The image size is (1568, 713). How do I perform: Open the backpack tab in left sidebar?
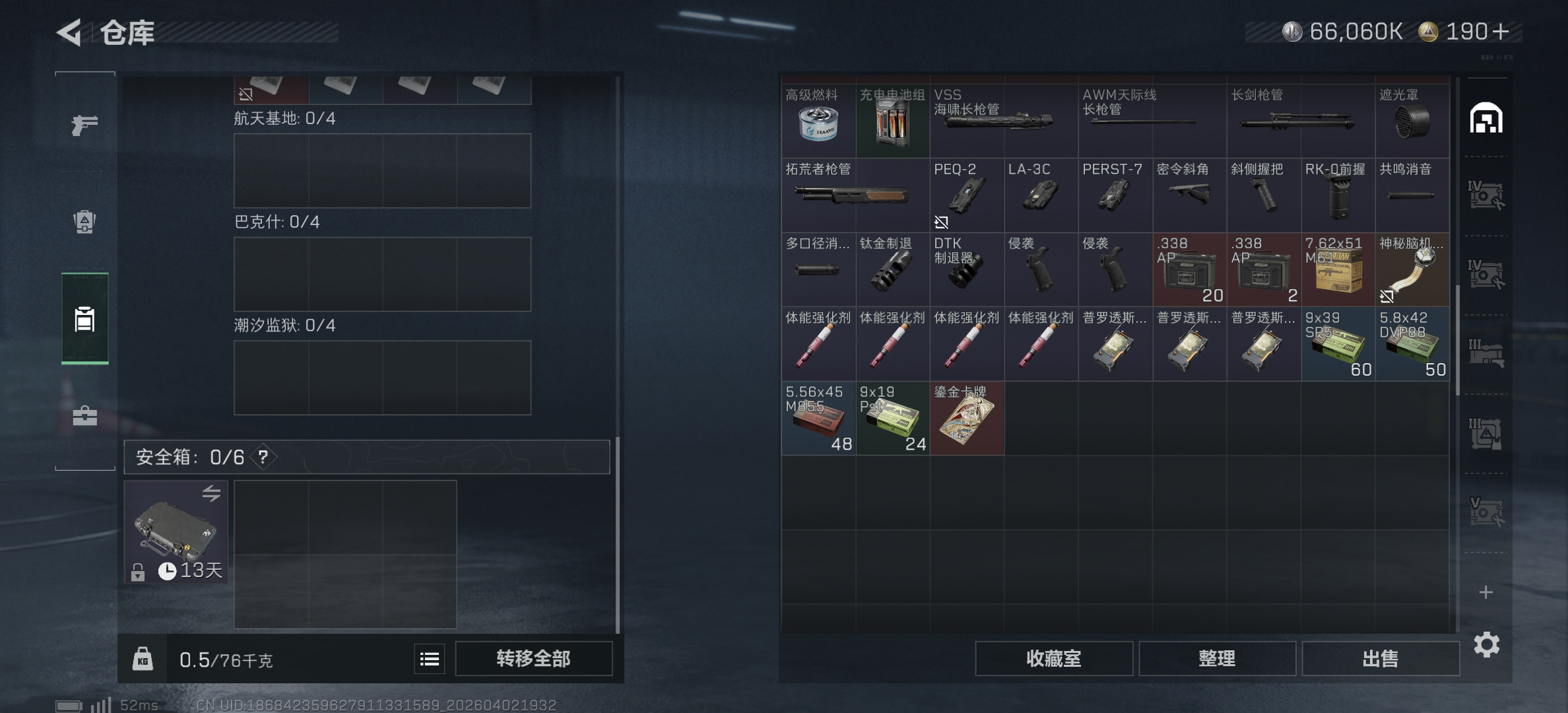tap(84, 221)
